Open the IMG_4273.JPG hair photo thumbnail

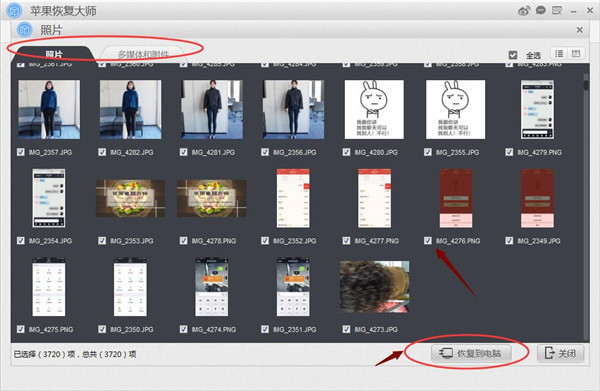[x=374, y=287]
